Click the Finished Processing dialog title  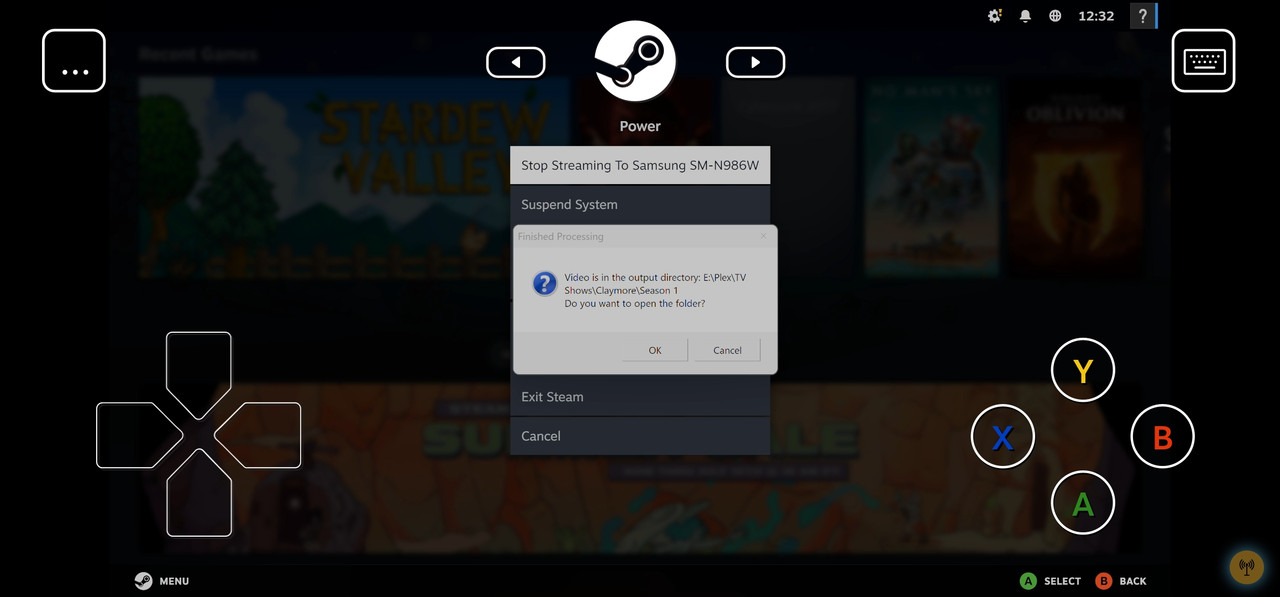coord(561,237)
